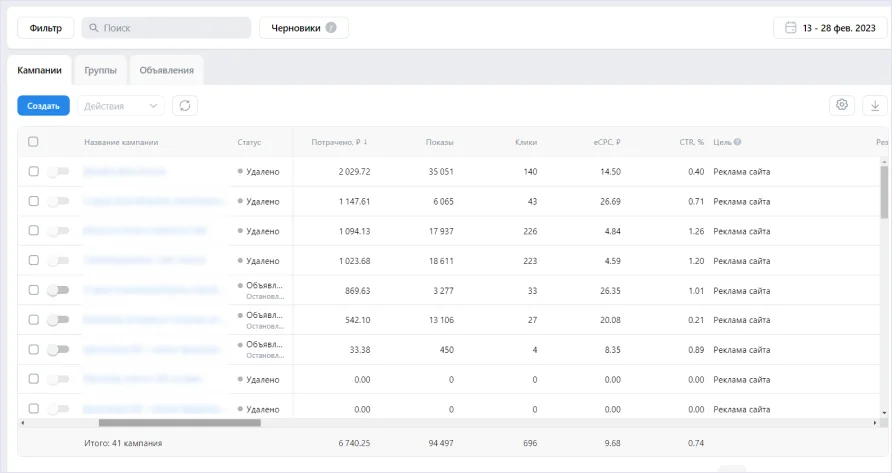Click sort arrow on Потрачено column
Screen dimensions: 892x473
(x=365, y=142)
